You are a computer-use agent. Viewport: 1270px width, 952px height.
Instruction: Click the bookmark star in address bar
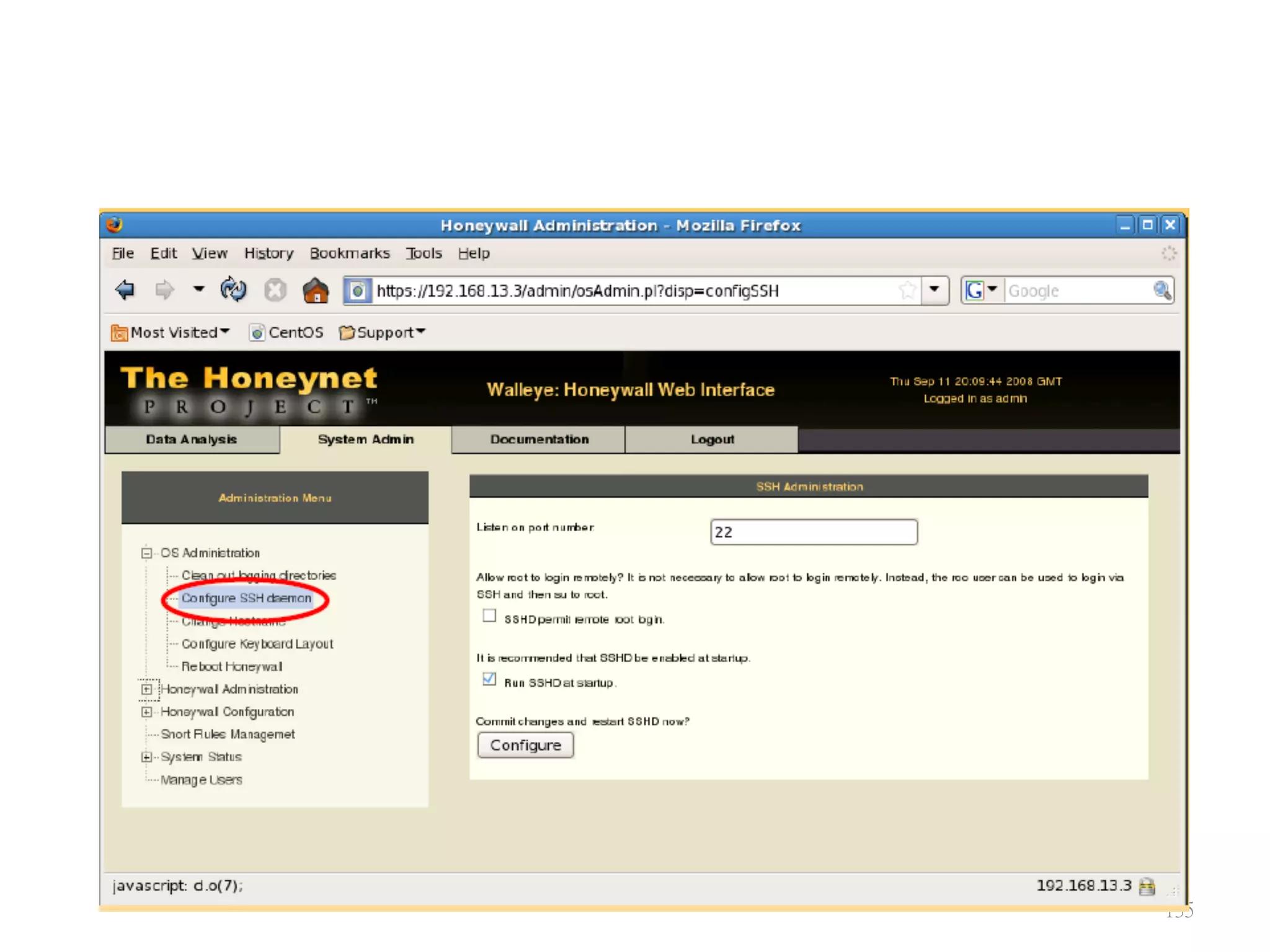point(907,290)
